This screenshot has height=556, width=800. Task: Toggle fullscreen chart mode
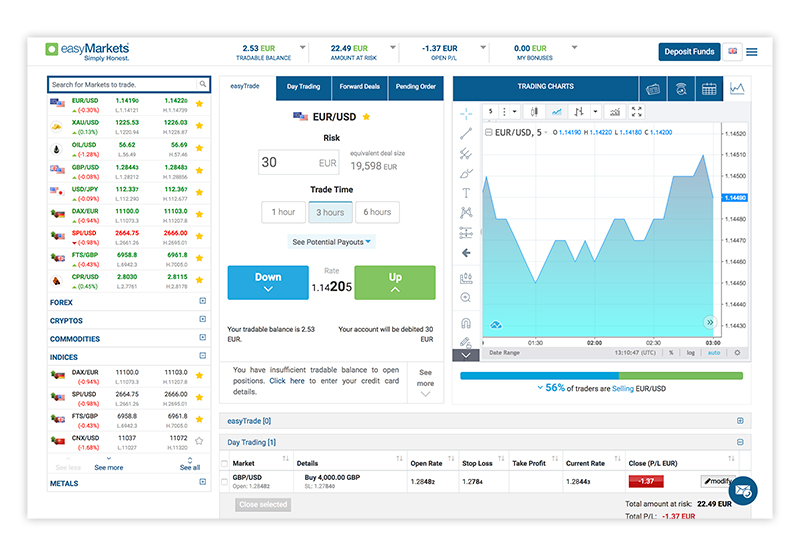(636, 112)
